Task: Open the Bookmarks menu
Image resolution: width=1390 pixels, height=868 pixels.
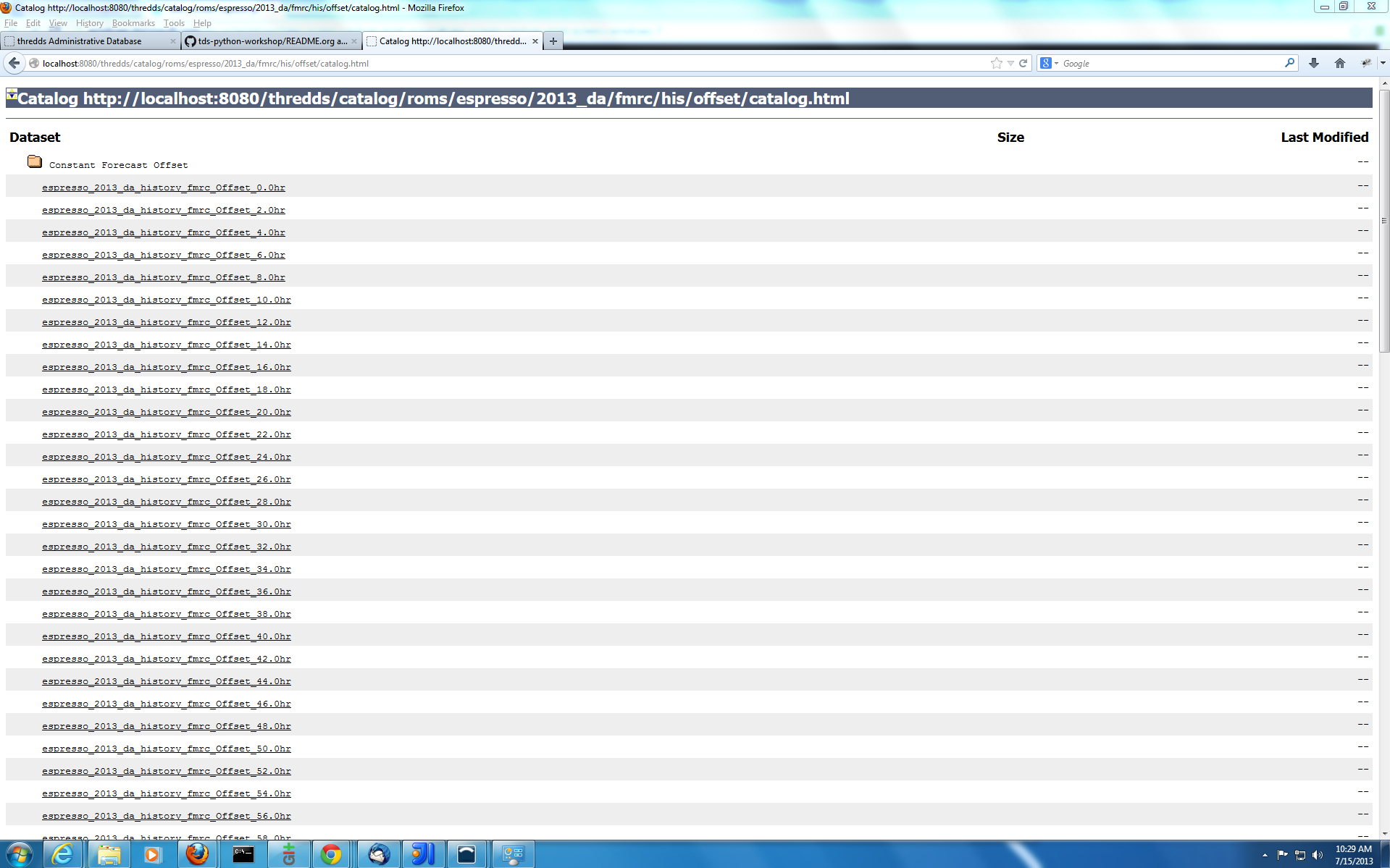Action: 133,23
